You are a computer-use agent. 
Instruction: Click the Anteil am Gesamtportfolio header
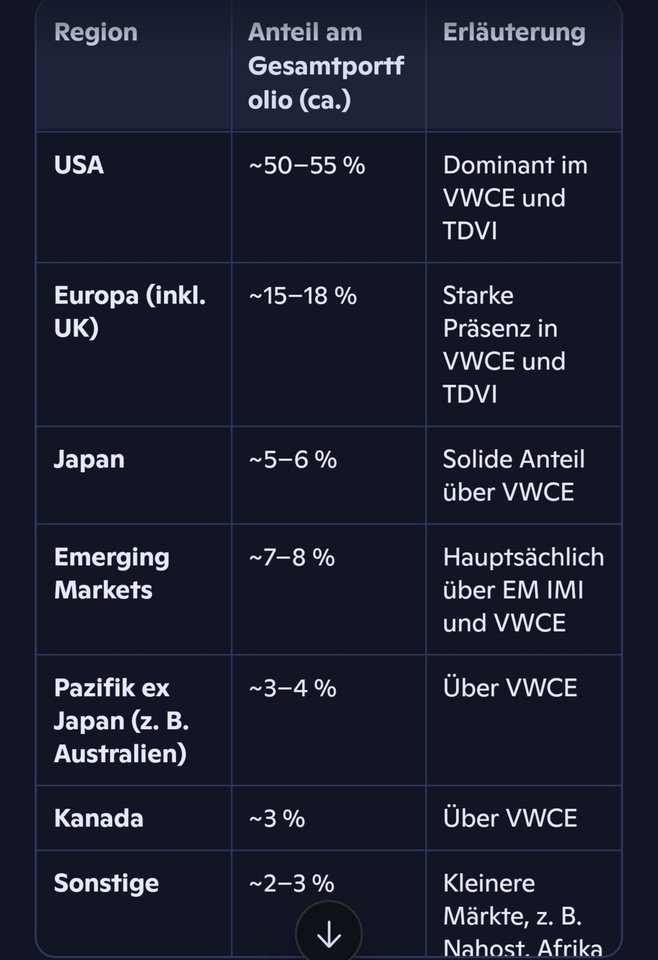(x=325, y=66)
